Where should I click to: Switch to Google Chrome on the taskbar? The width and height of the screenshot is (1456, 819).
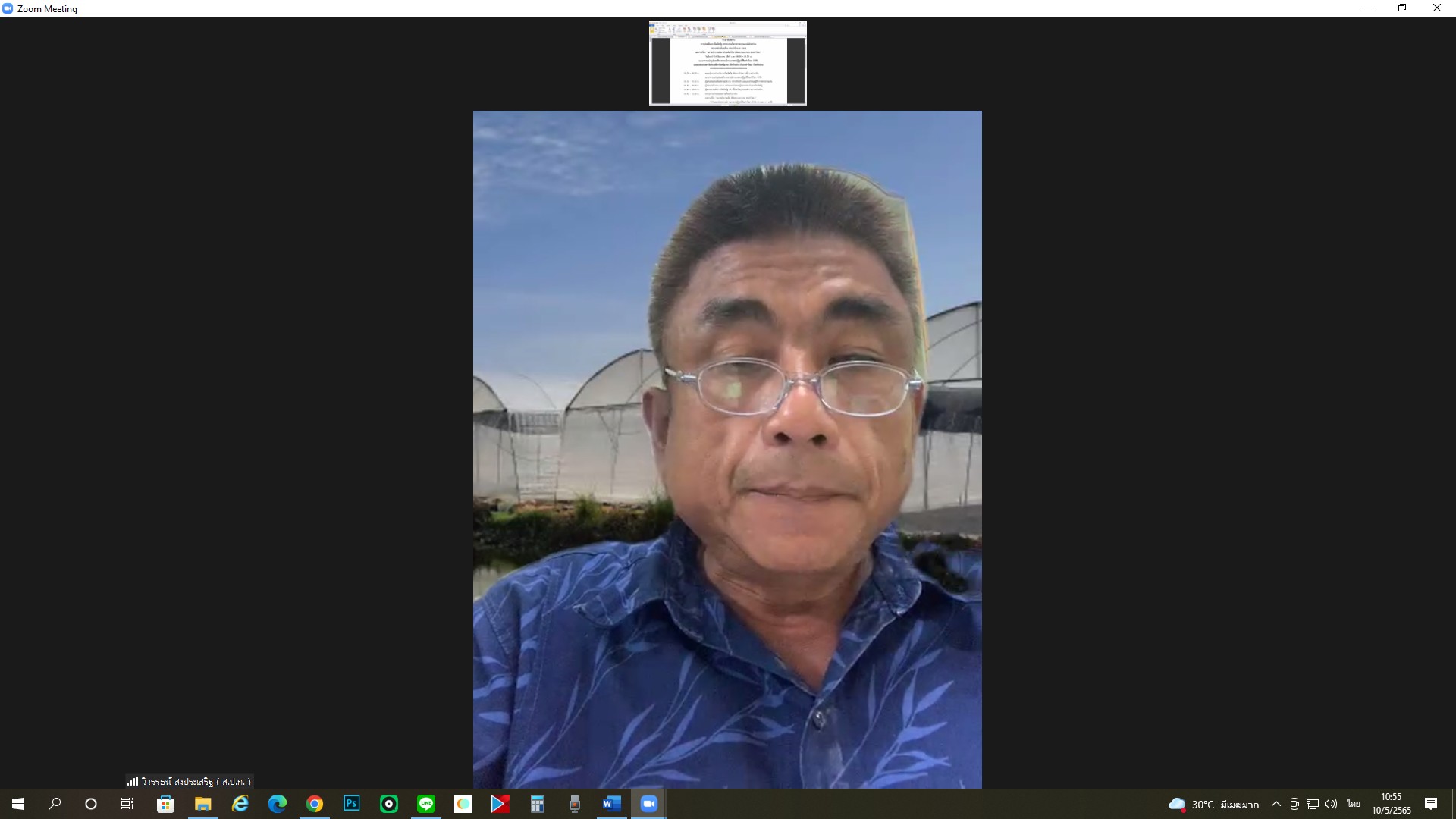tap(314, 804)
